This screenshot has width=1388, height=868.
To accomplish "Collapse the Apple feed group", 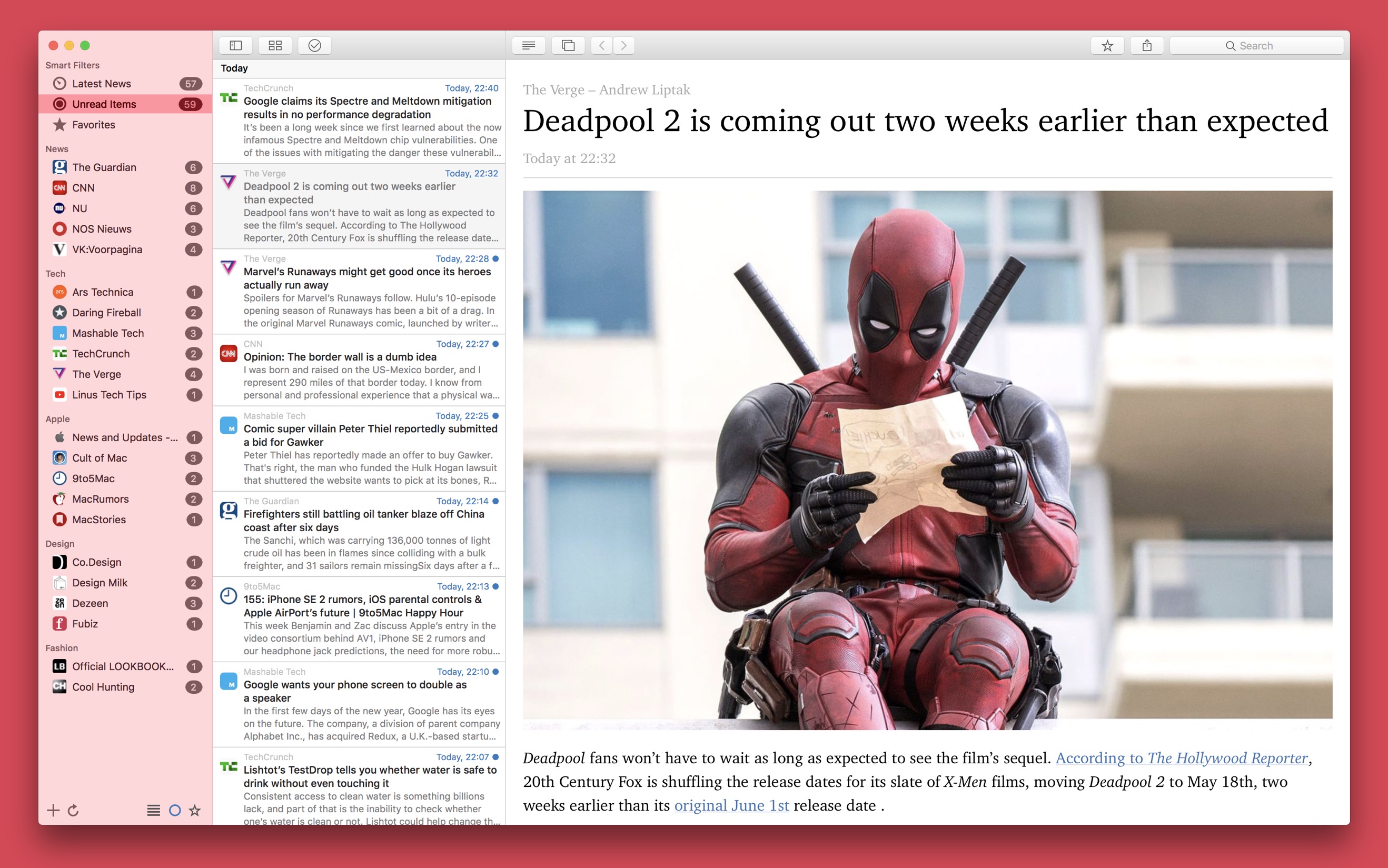I will 57,418.
